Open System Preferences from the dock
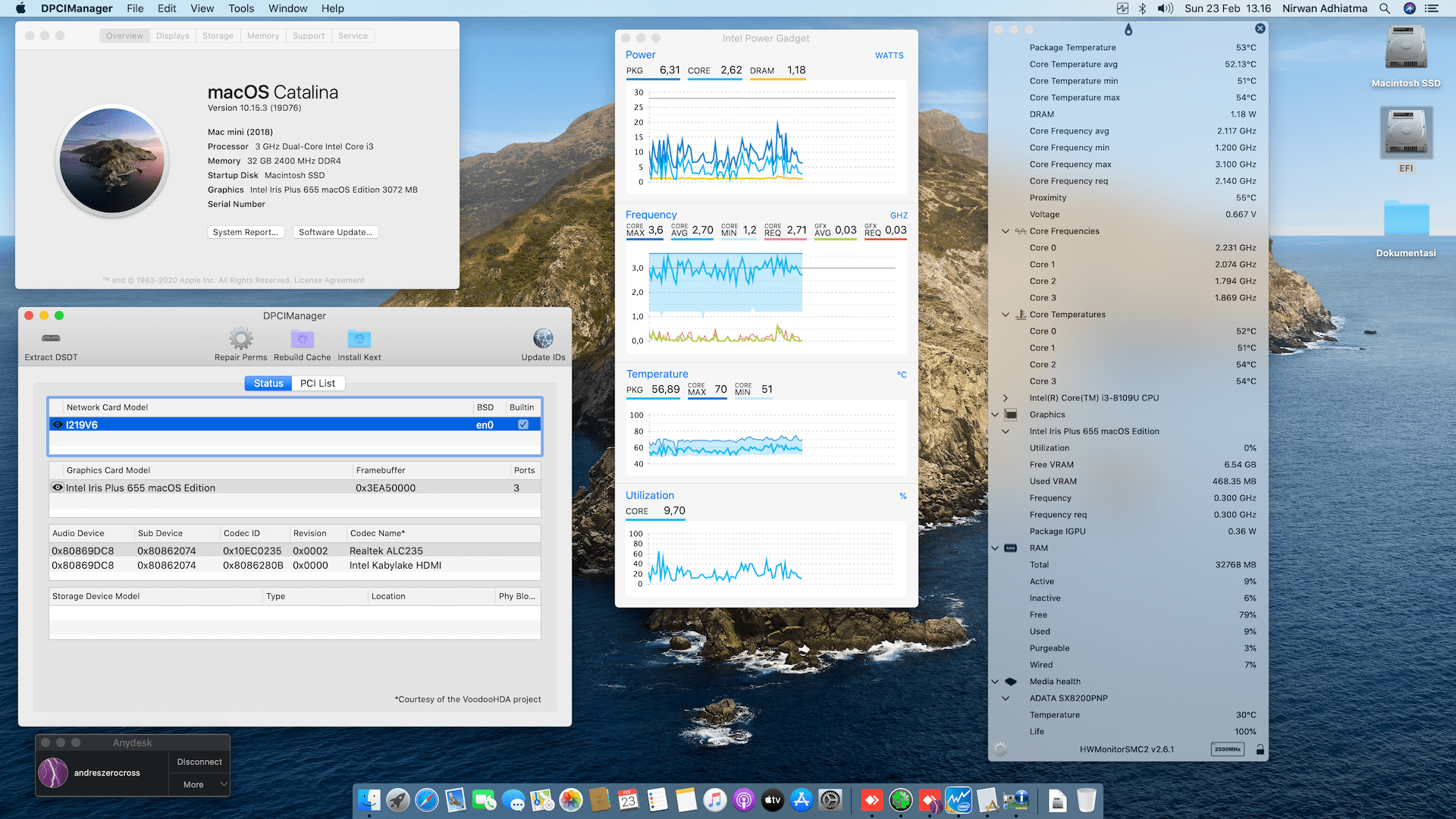Viewport: 1456px width, 819px height. [x=830, y=799]
